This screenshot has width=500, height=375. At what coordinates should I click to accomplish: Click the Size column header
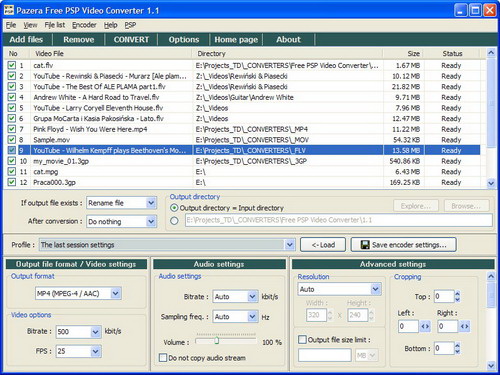(x=403, y=53)
